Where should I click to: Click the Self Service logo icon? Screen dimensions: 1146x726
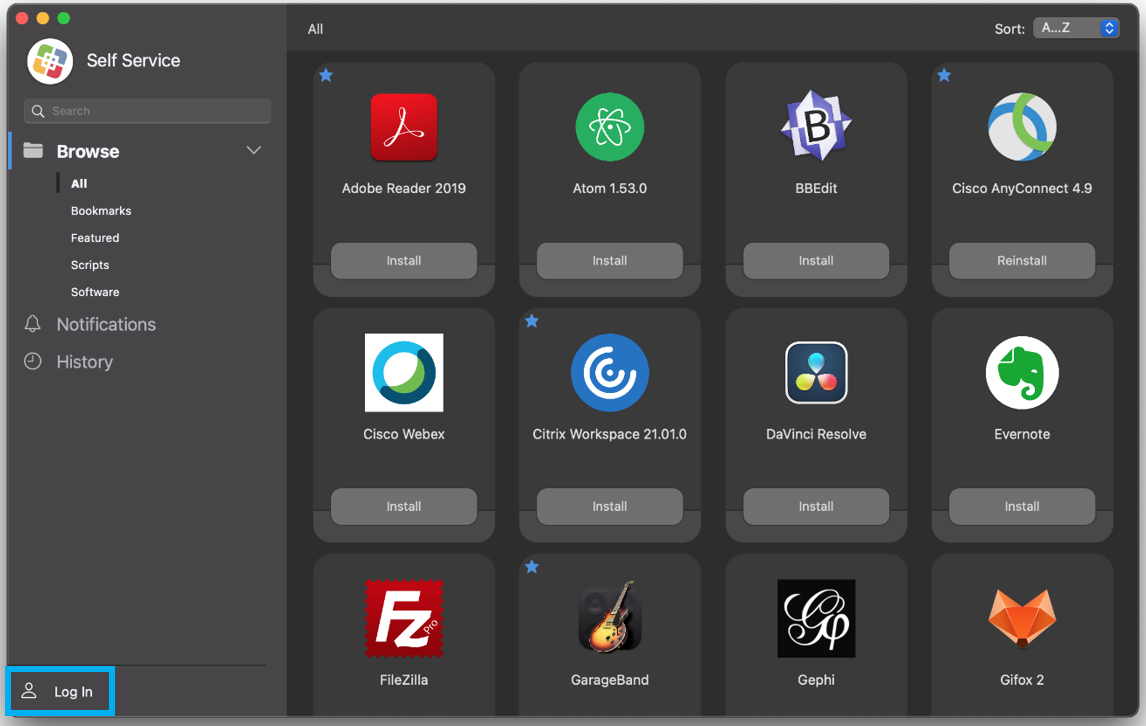pyautogui.click(x=50, y=61)
